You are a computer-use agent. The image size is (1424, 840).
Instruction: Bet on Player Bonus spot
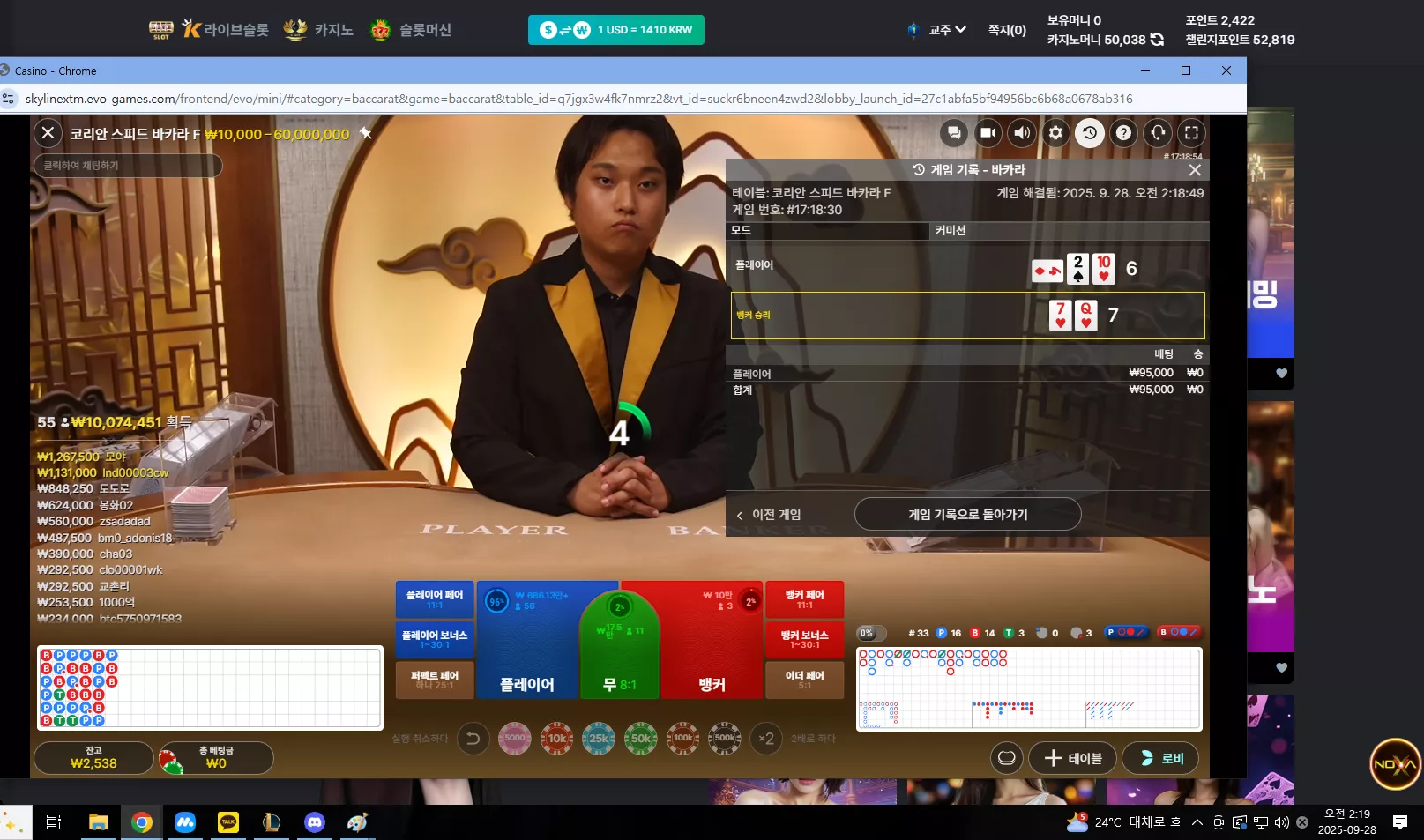[x=435, y=639]
